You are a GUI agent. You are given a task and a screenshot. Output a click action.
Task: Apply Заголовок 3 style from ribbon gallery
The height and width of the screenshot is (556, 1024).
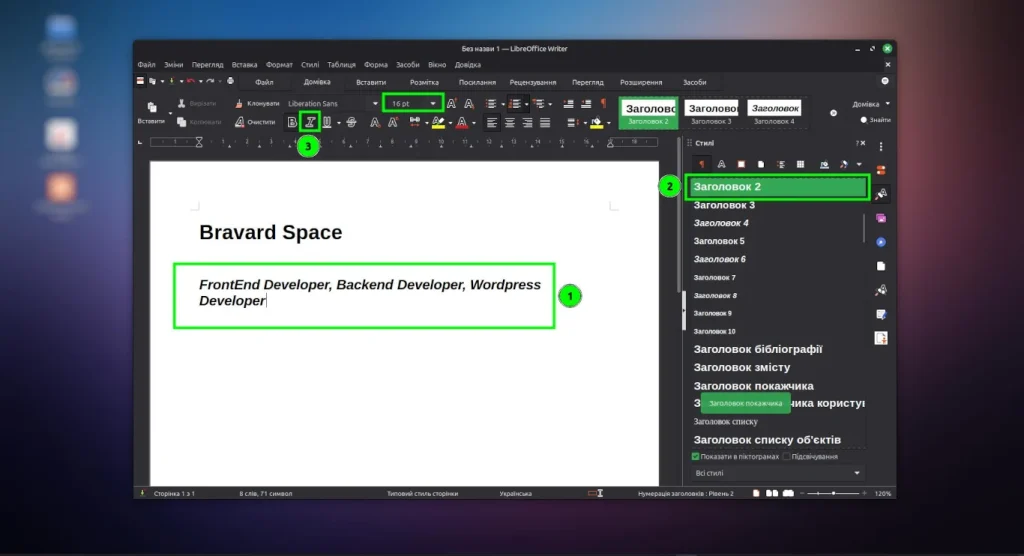click(711, 112)
